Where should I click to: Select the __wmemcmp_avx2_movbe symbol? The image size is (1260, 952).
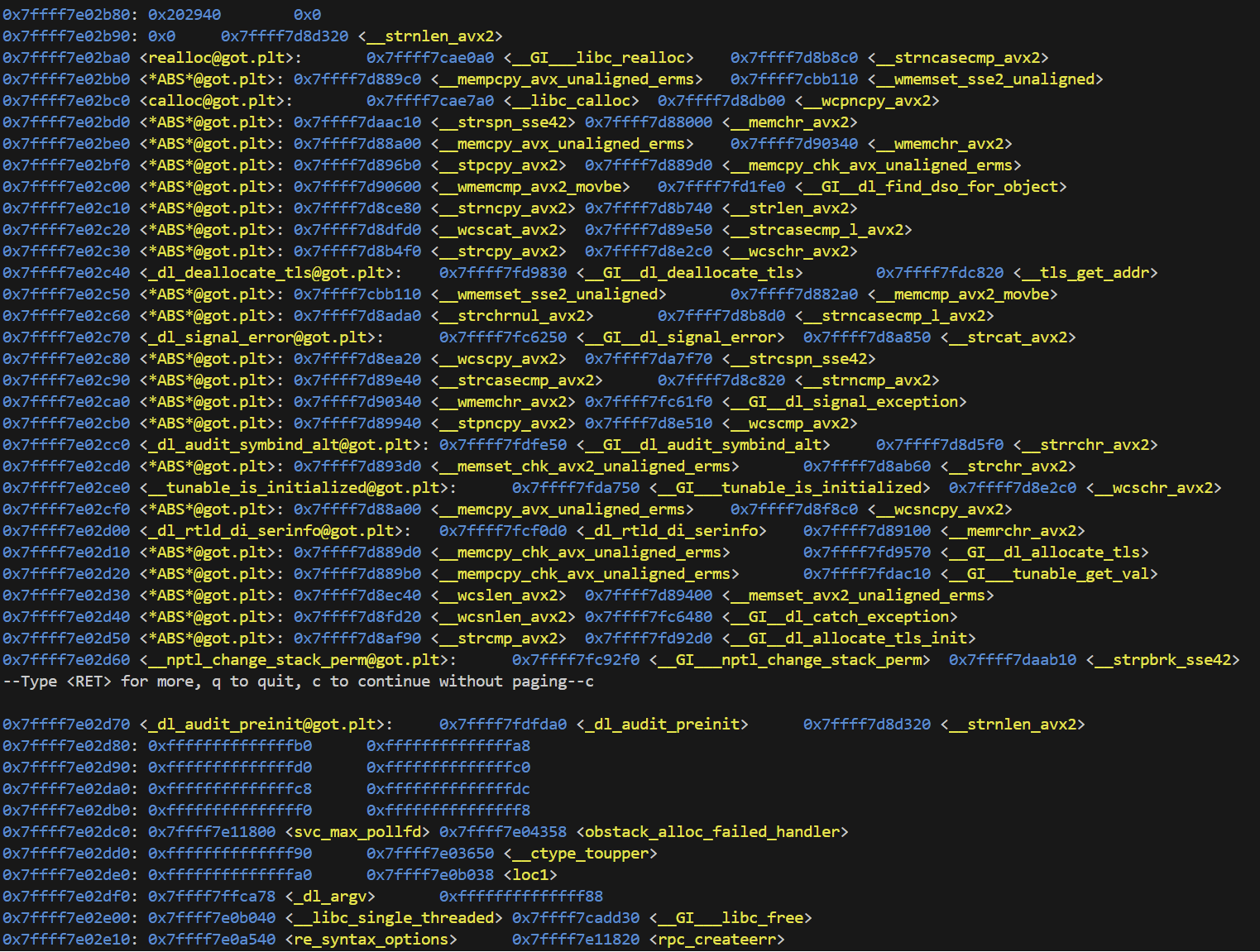pos(530,187)
